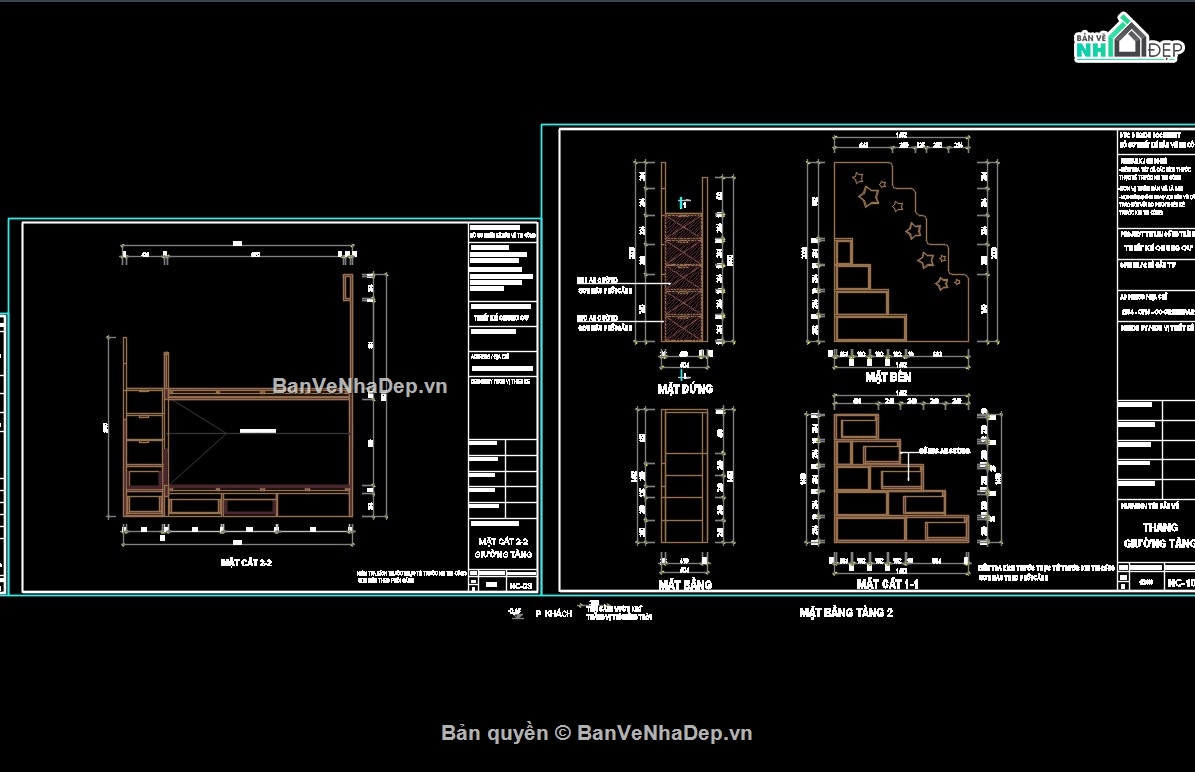The height and width of the screenshot is (772, 1195).
Task: Click the stair plan view above 'MẶT BẰNG'
Action: point(684,476)
